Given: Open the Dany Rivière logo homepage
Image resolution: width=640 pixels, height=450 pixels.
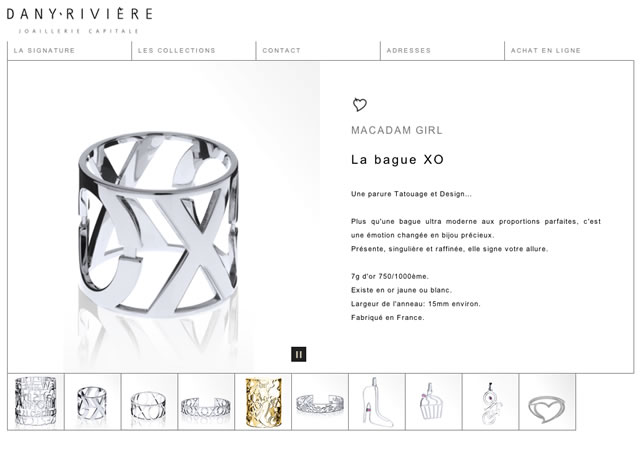Looking at the screenshot, I should [x=80, y=20].
